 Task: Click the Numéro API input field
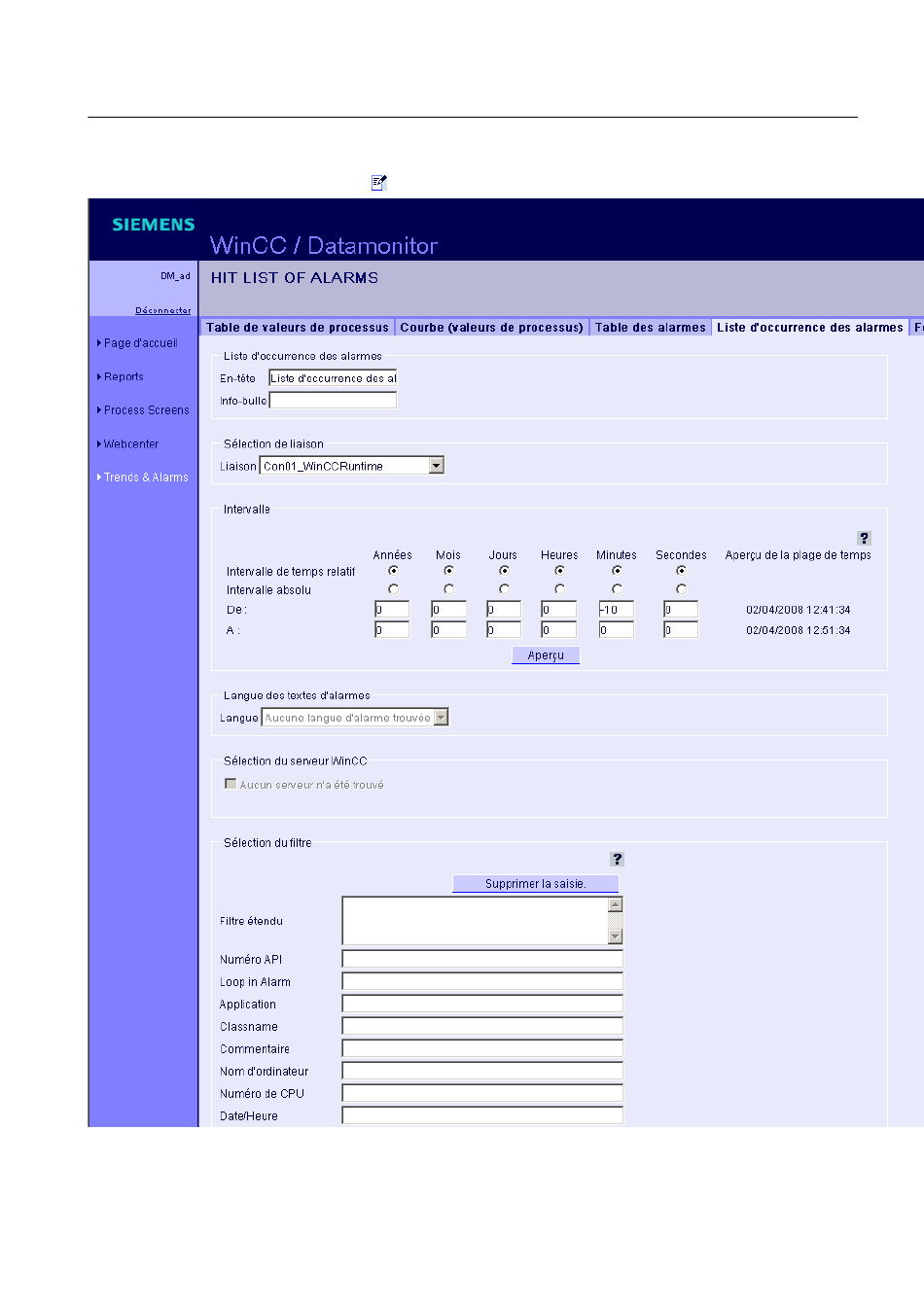[x=482, y=959]
